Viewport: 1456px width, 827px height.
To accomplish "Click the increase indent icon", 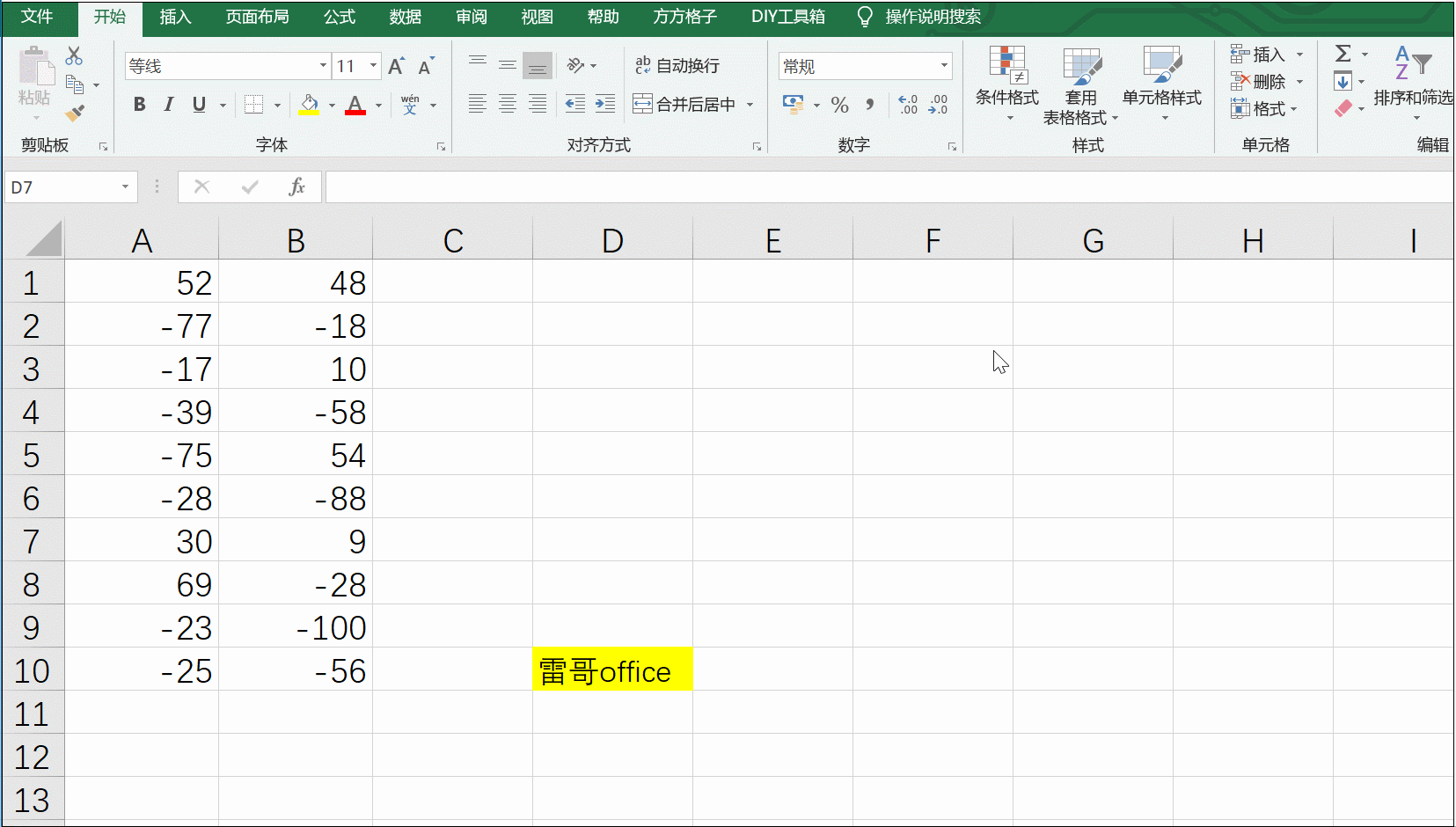I will pos(605,105).
